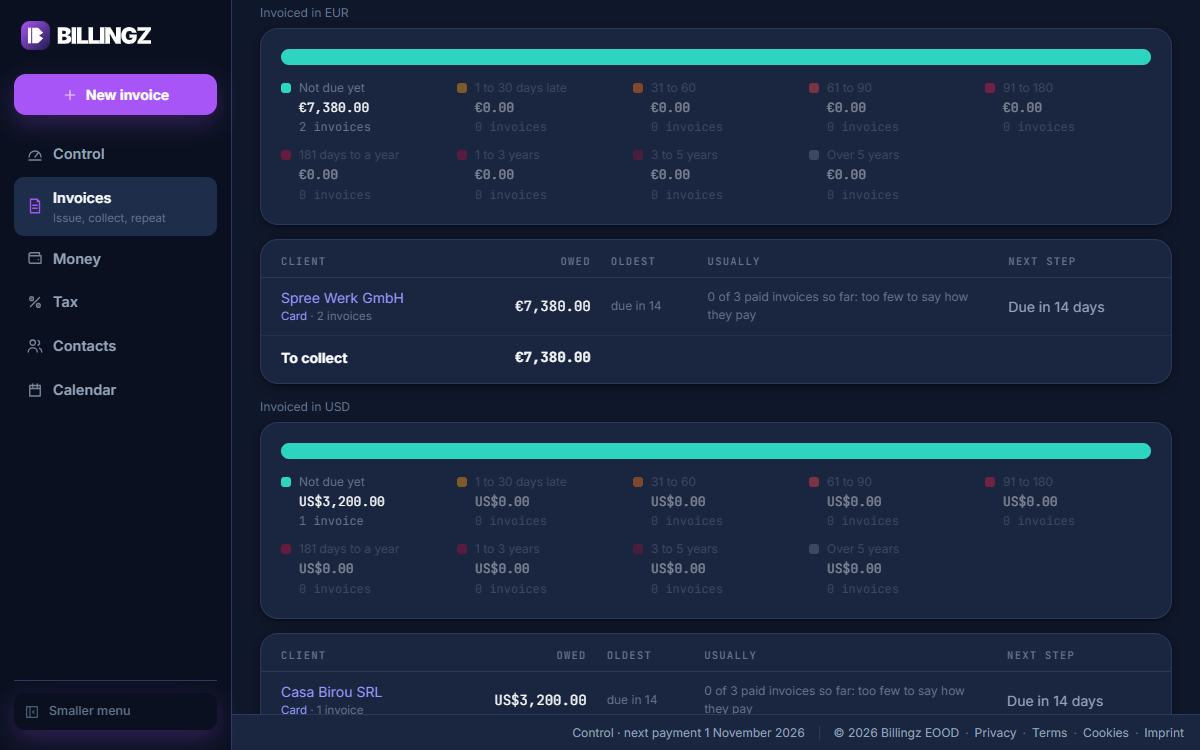Open client Casa Birou SRL

[x=331, y=692]
